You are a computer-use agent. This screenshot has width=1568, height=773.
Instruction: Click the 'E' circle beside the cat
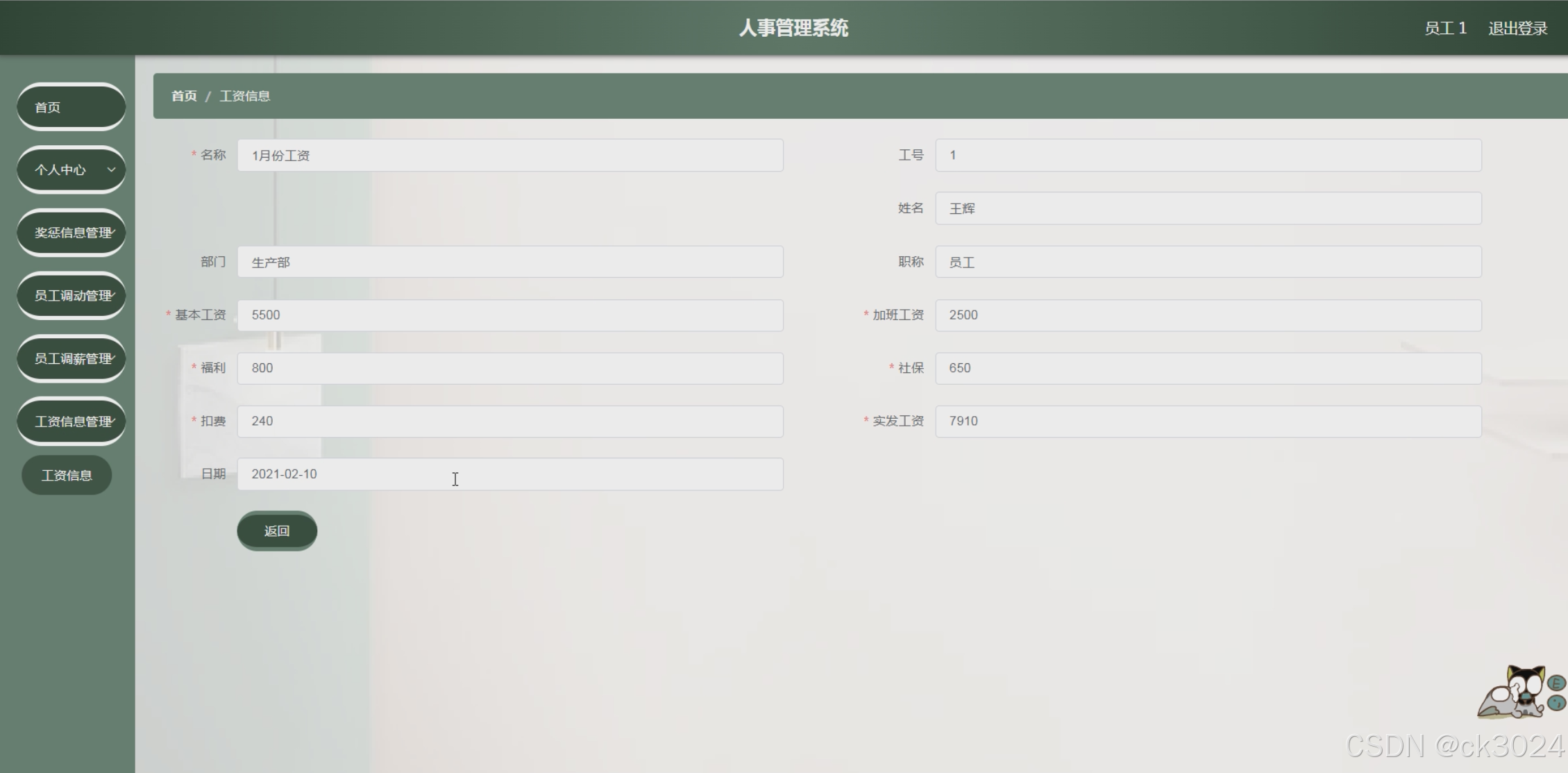coord(1557,683)
